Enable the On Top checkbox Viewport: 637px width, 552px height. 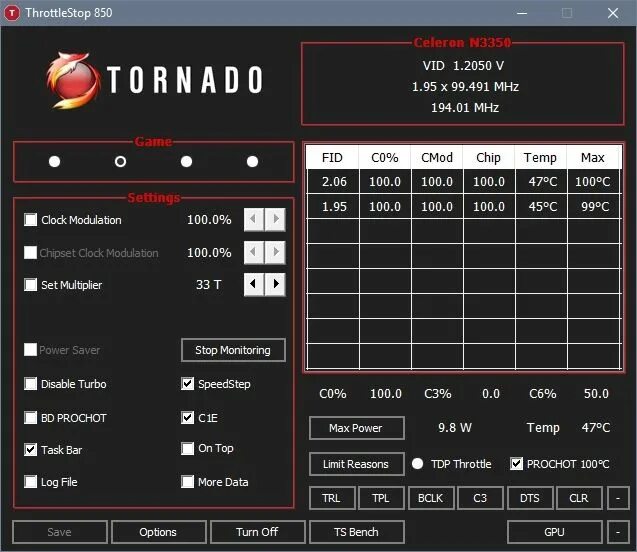187,448
